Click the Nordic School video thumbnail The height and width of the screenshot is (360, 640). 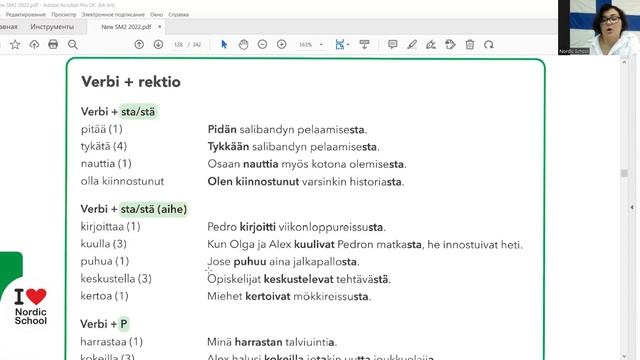pyautogui.click(x=599, y=27)
